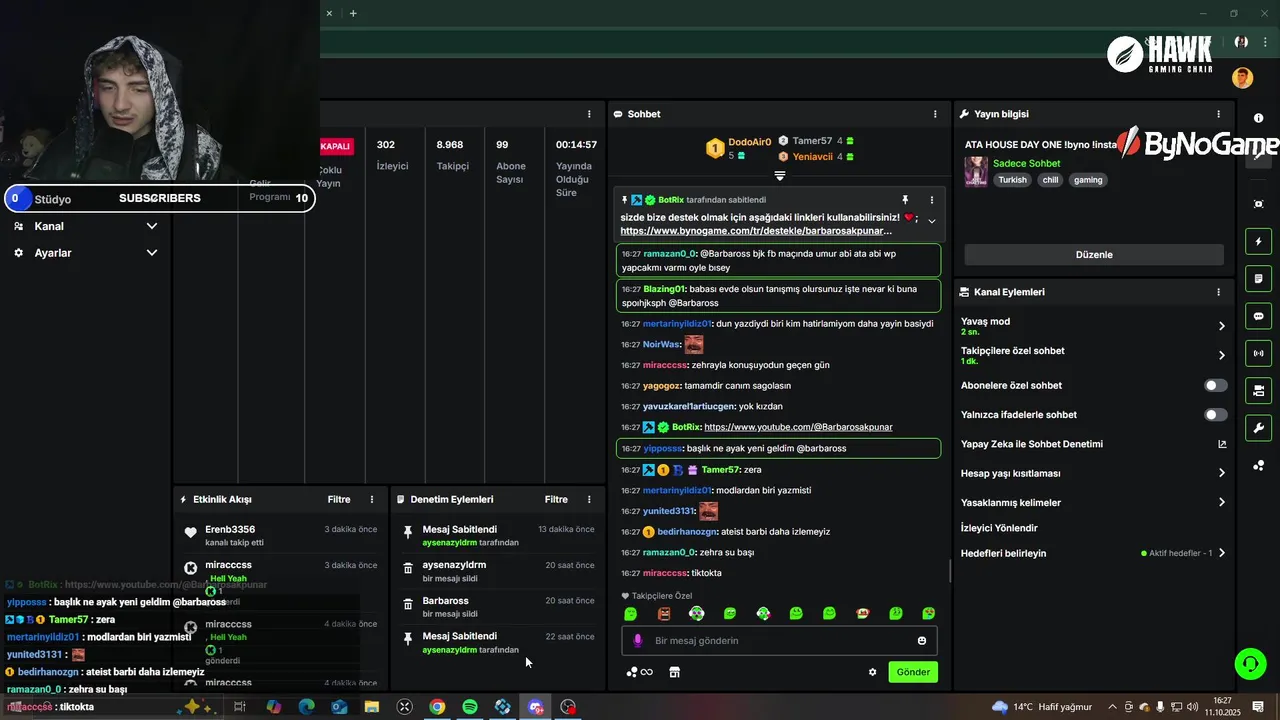The height and width of the screenshot is (720, 1280).
Task: Open Etkinlik Akışı three-dot menu
Action: click(372, 499)
